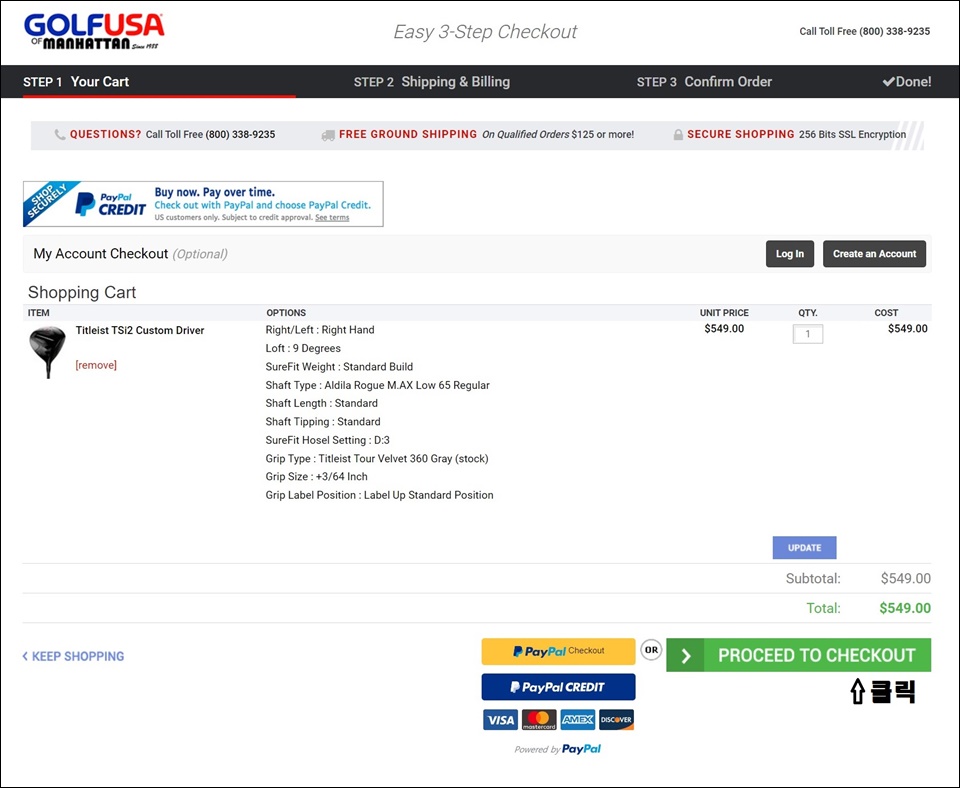Click "Grip Label Position" option line
Screen dimensions: 960x788
coord(380,495)
